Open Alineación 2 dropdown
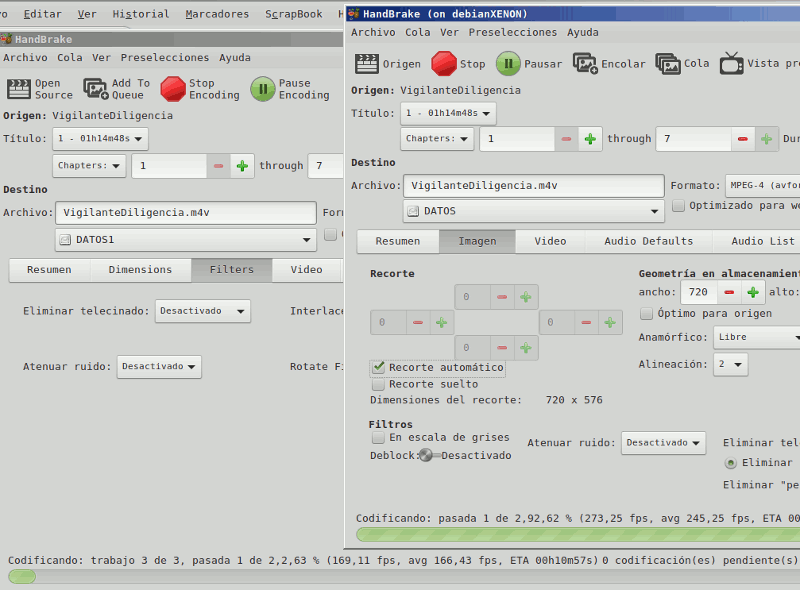 (731, 364)
